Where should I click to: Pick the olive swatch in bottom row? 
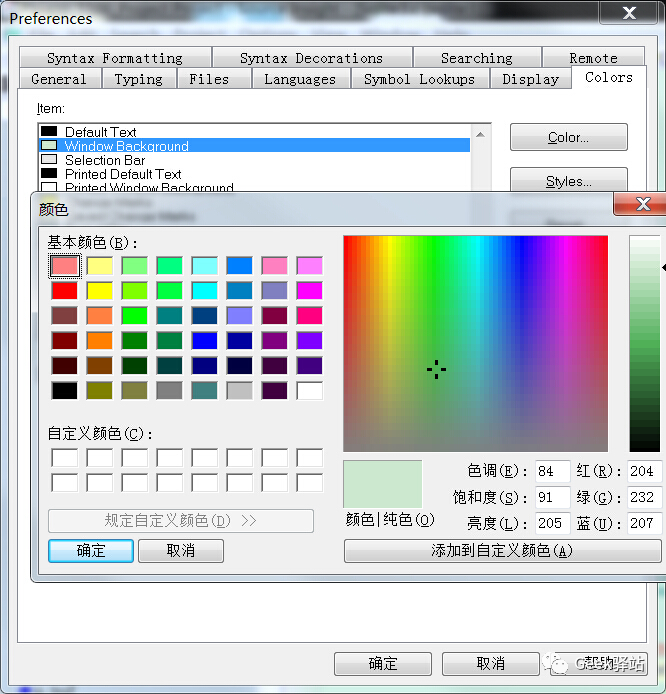pyautogui.click(x=100, y=390)
